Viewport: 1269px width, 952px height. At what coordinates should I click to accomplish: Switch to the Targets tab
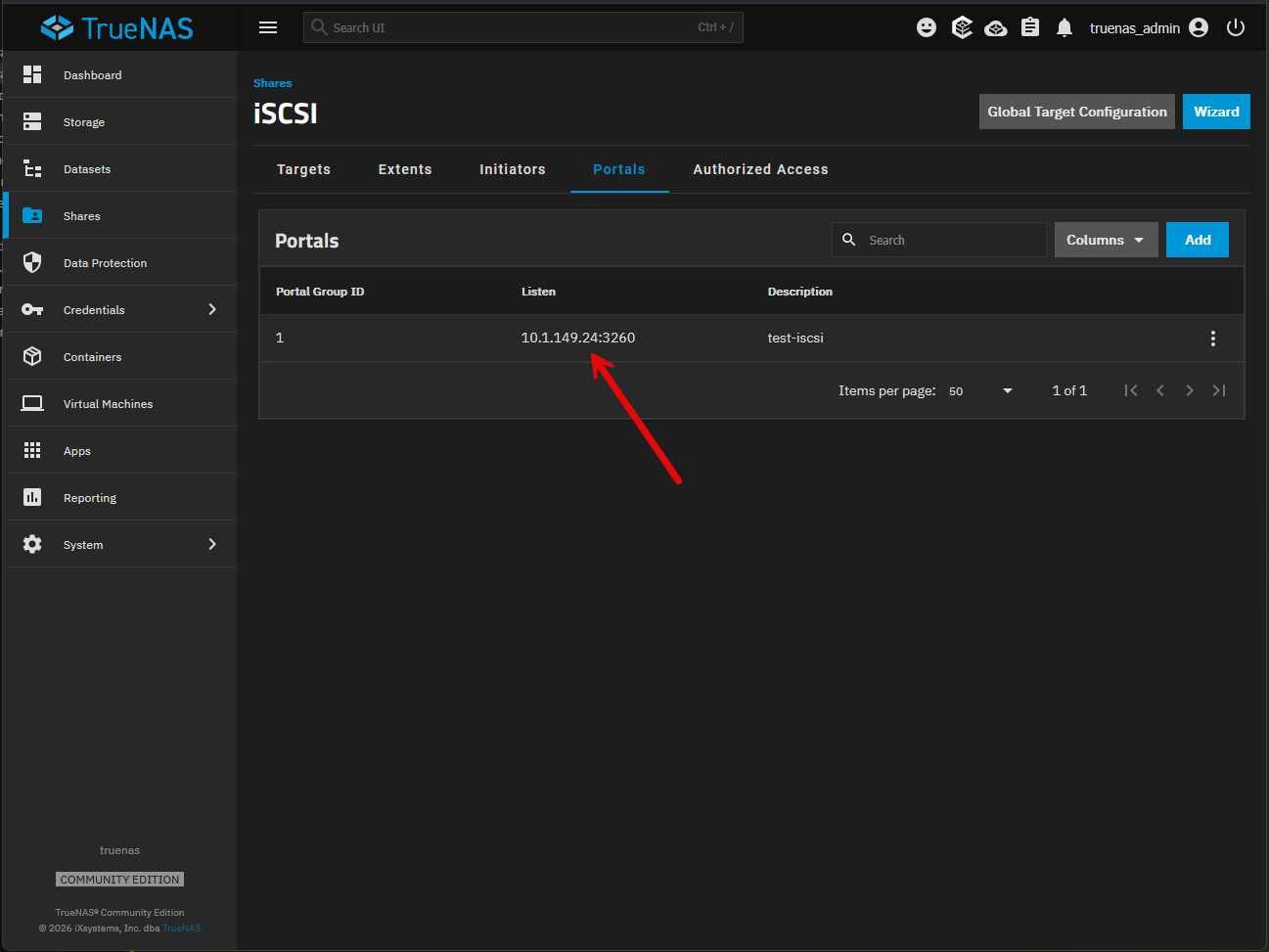click(x=303, y=169)
